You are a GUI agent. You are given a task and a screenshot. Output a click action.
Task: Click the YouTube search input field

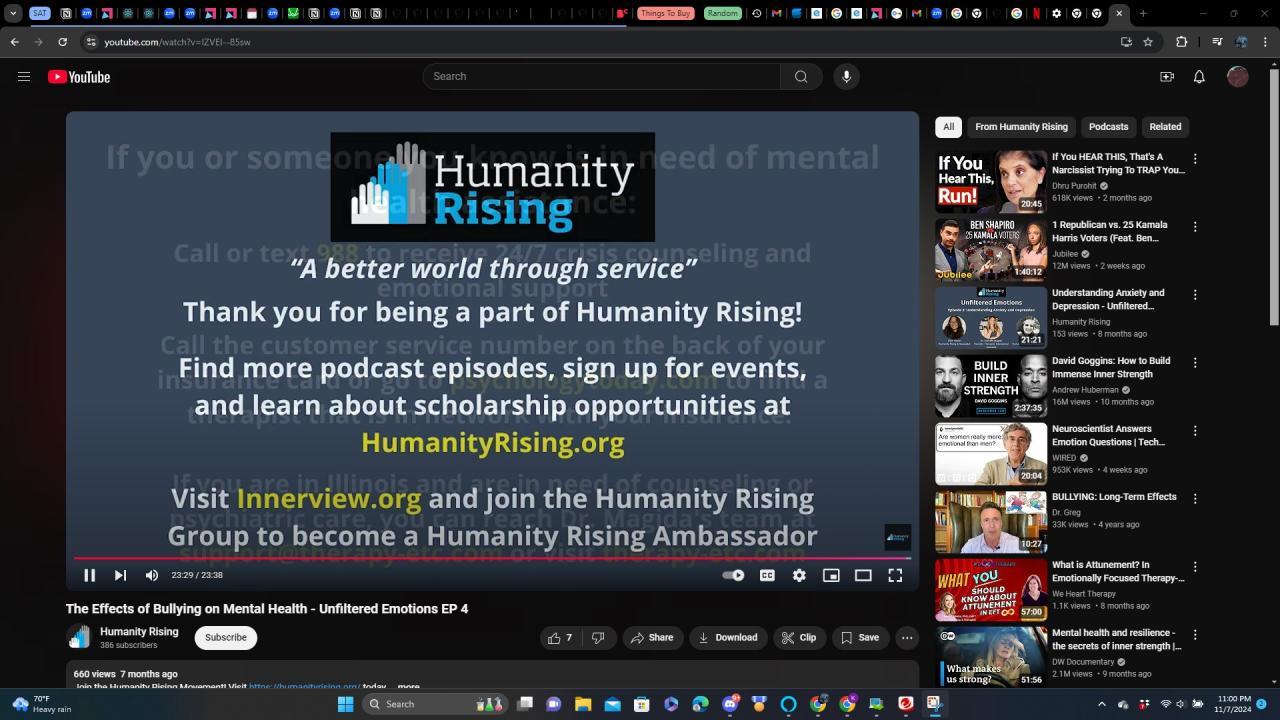[601, 77]
